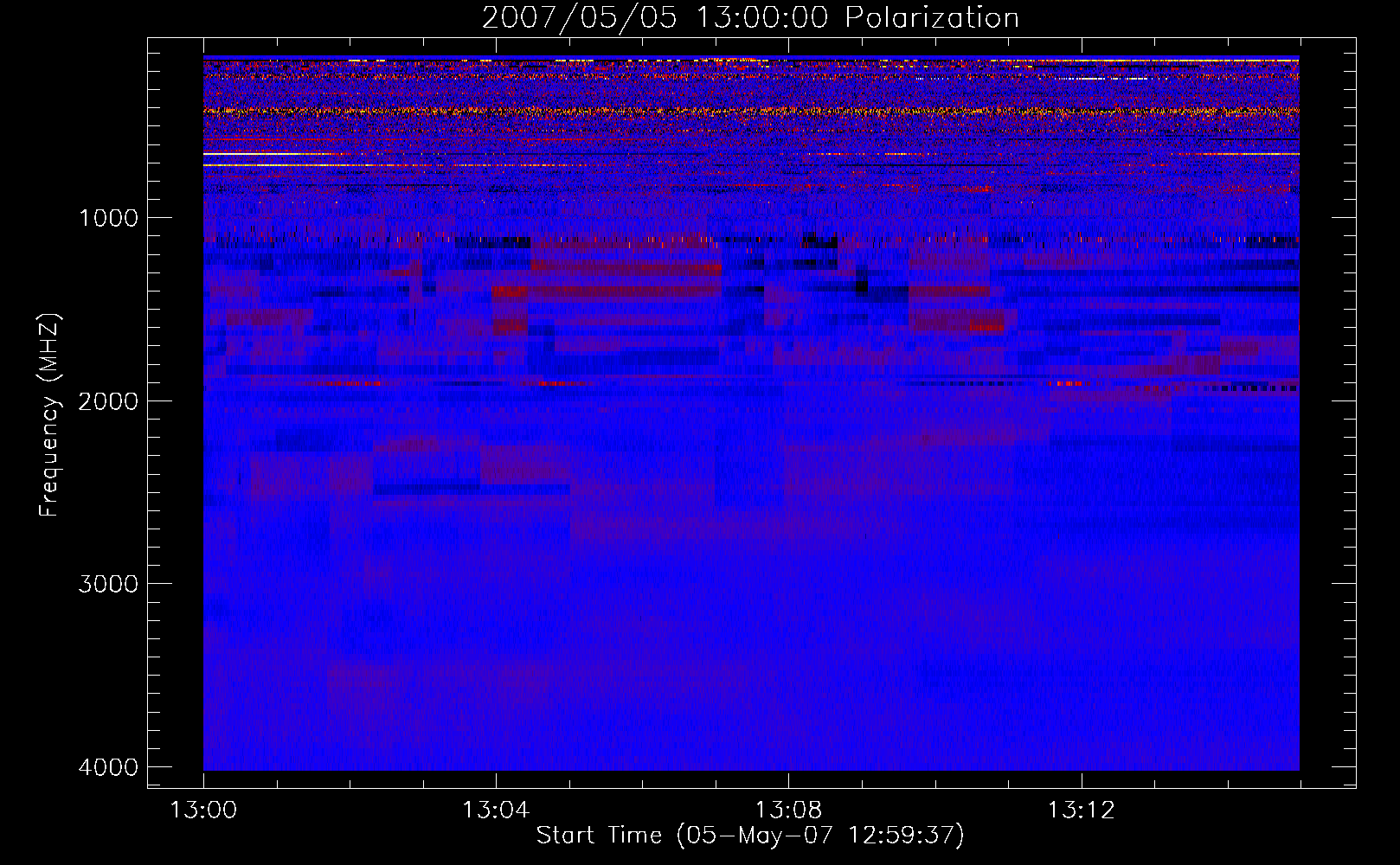Click the 1000 frequency axis label
This screenshot has height=865, width=1400.
pos(108,217)
